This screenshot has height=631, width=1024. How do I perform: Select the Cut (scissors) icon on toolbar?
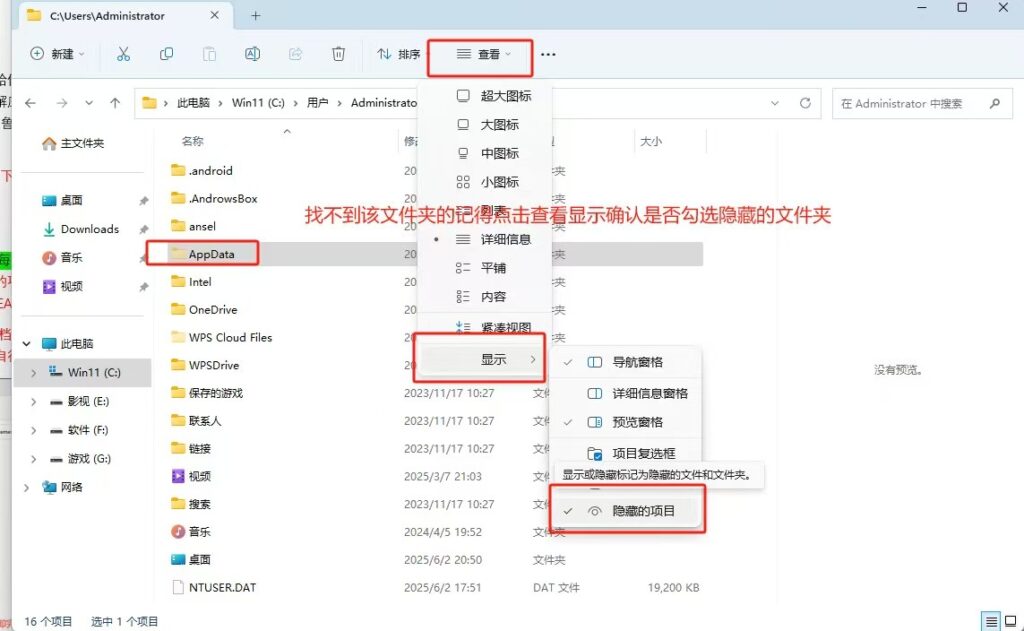click(123, 56)
